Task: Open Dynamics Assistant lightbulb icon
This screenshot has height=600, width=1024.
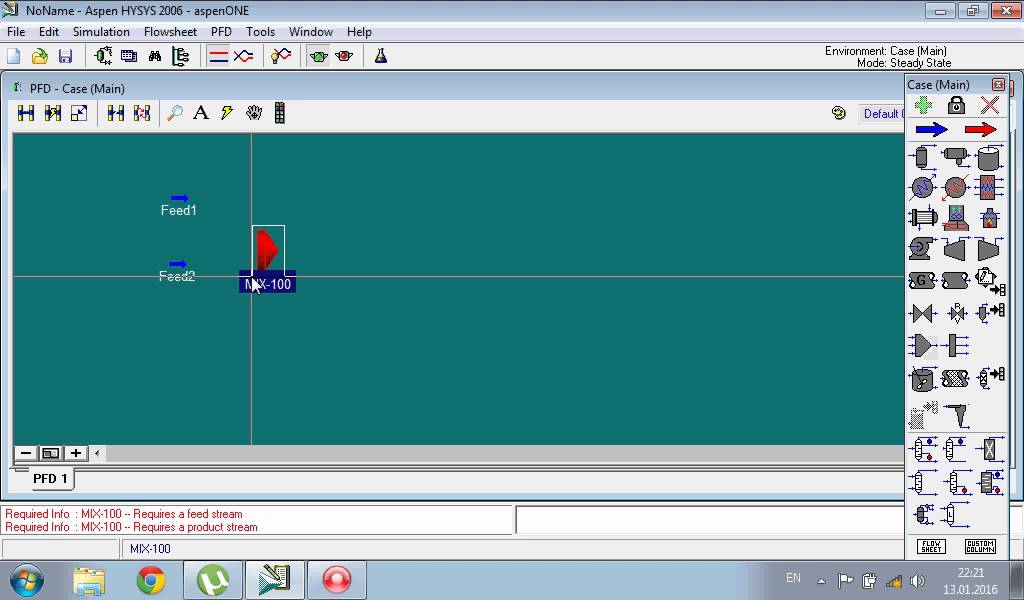Action: (x=281, y=56)
